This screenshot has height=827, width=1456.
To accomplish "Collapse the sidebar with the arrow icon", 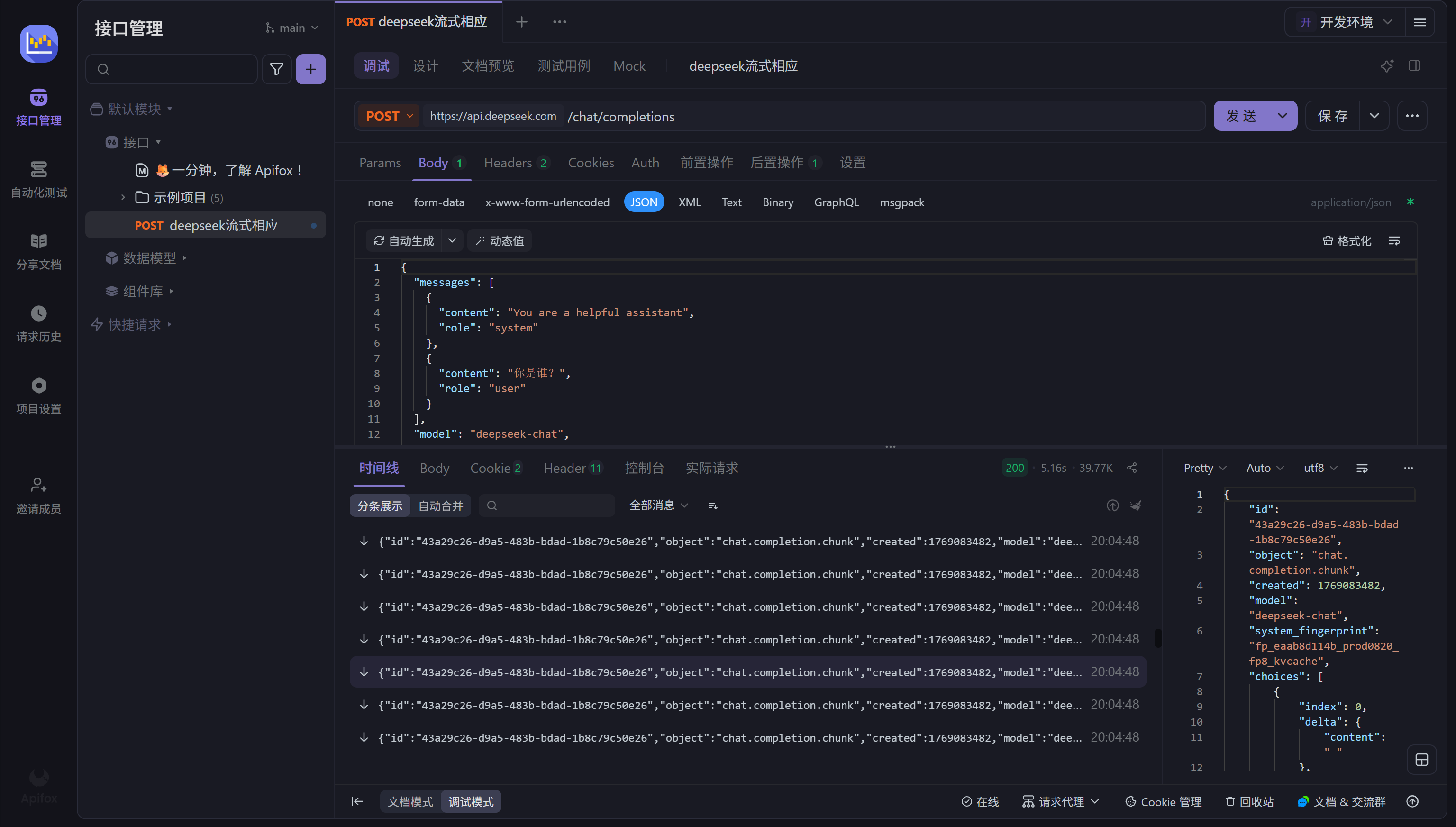I will click(x=357, y=801).
